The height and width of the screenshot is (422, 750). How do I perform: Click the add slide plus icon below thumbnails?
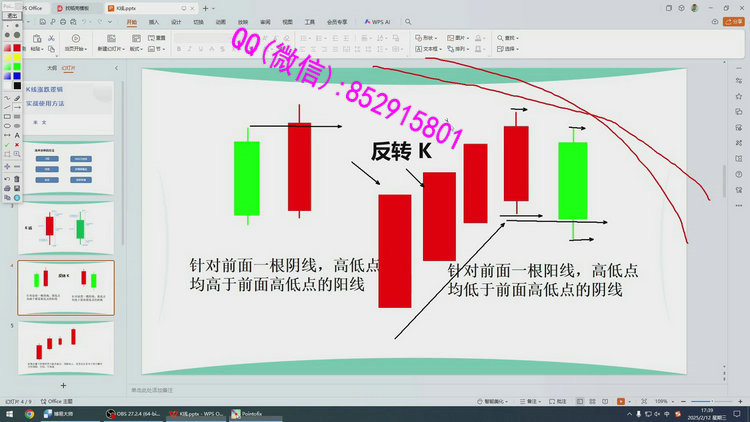pos(63,385)
